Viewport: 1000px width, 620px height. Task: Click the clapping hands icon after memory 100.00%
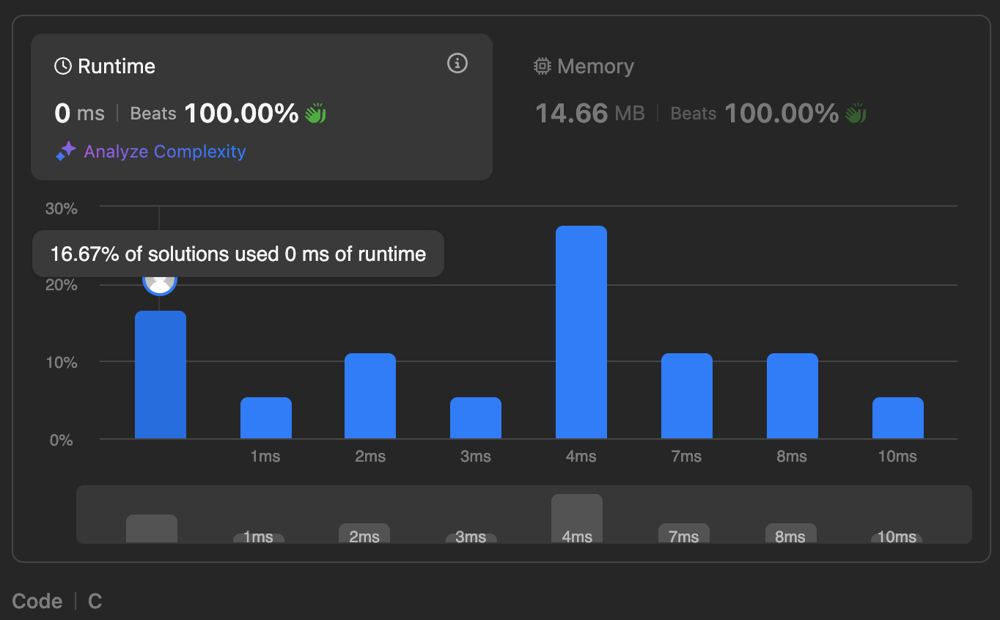pos(856,114)
